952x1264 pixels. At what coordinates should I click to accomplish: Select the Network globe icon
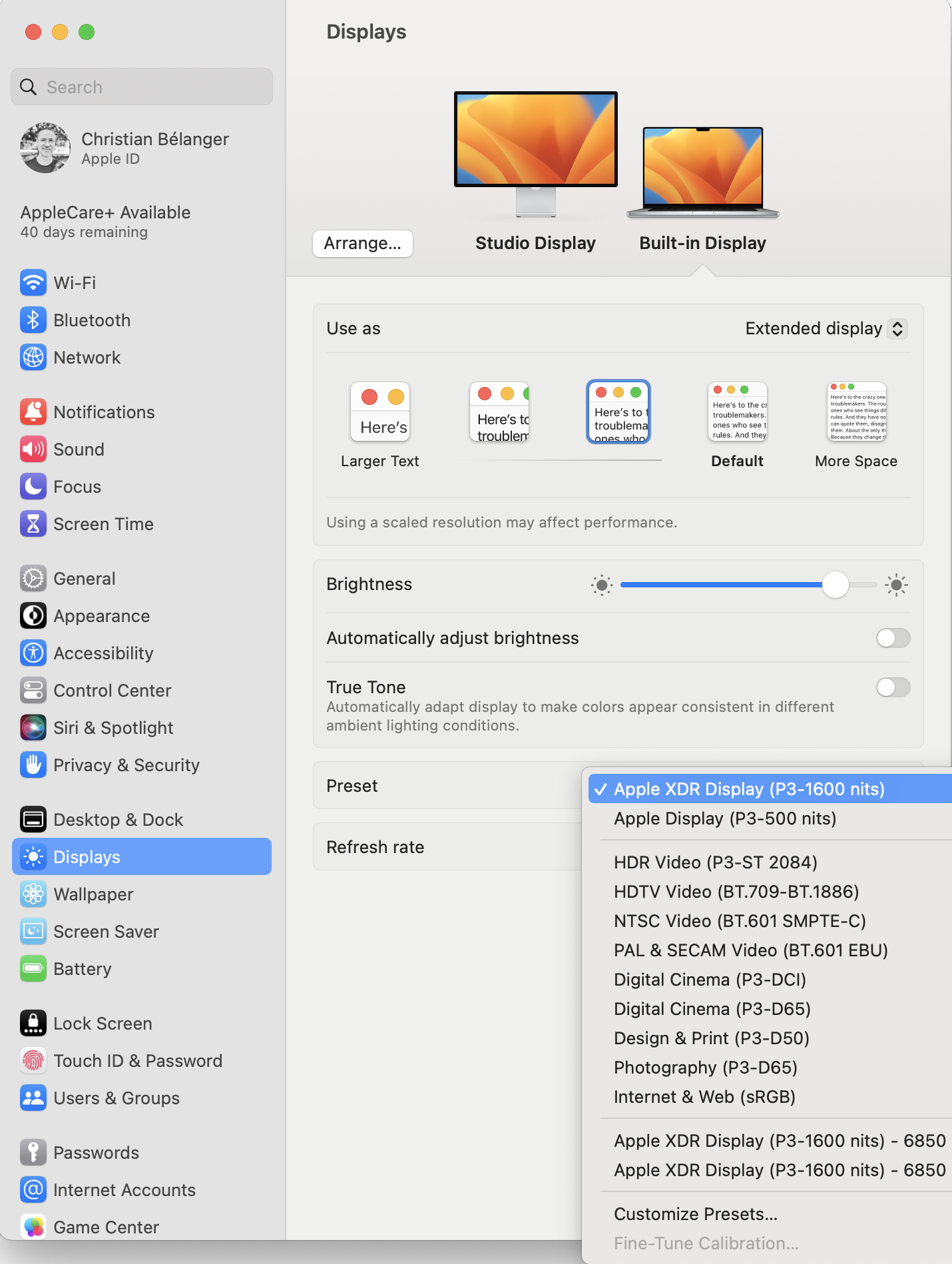click(x=33, y=357)
